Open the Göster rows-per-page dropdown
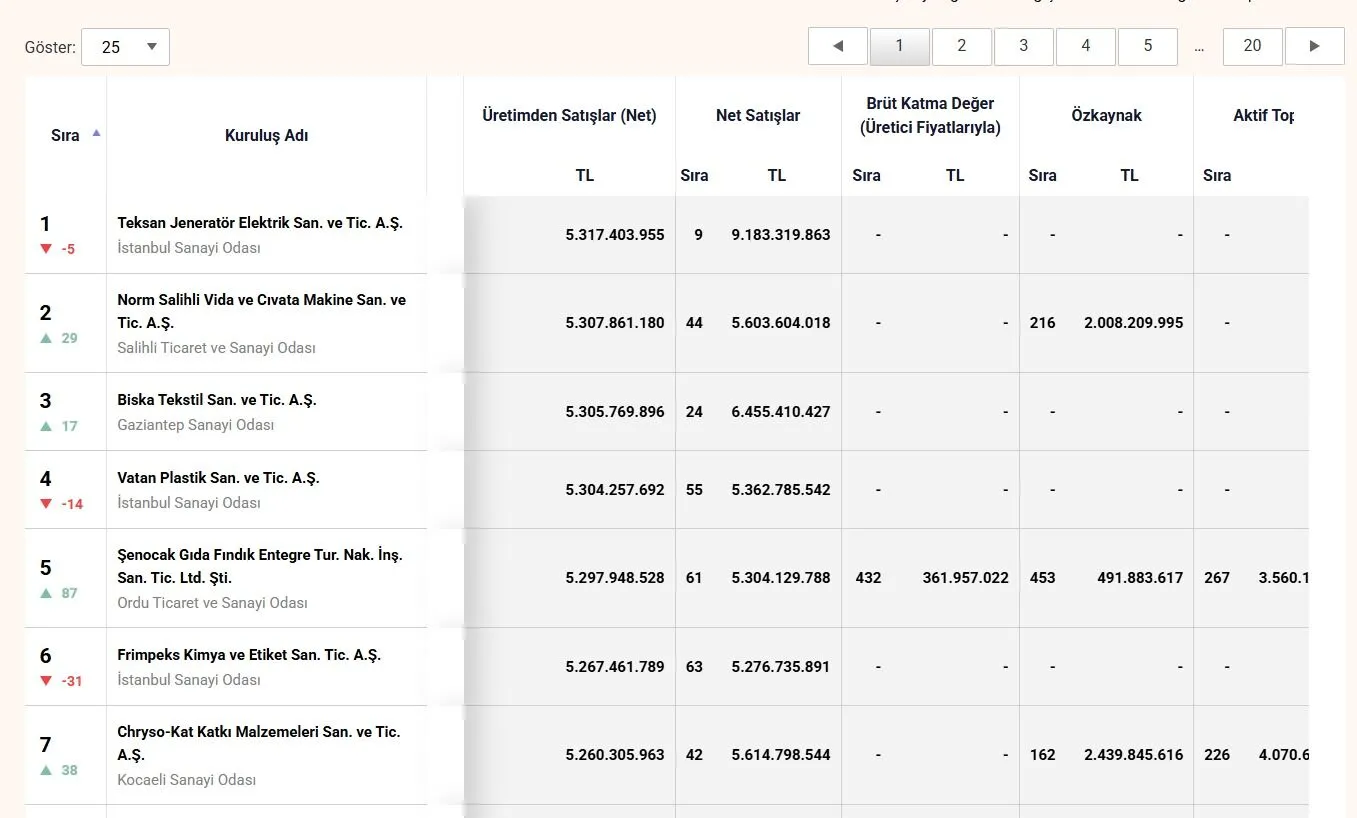The height and width of the screenshot is (818, 1357). coord(125,47)
